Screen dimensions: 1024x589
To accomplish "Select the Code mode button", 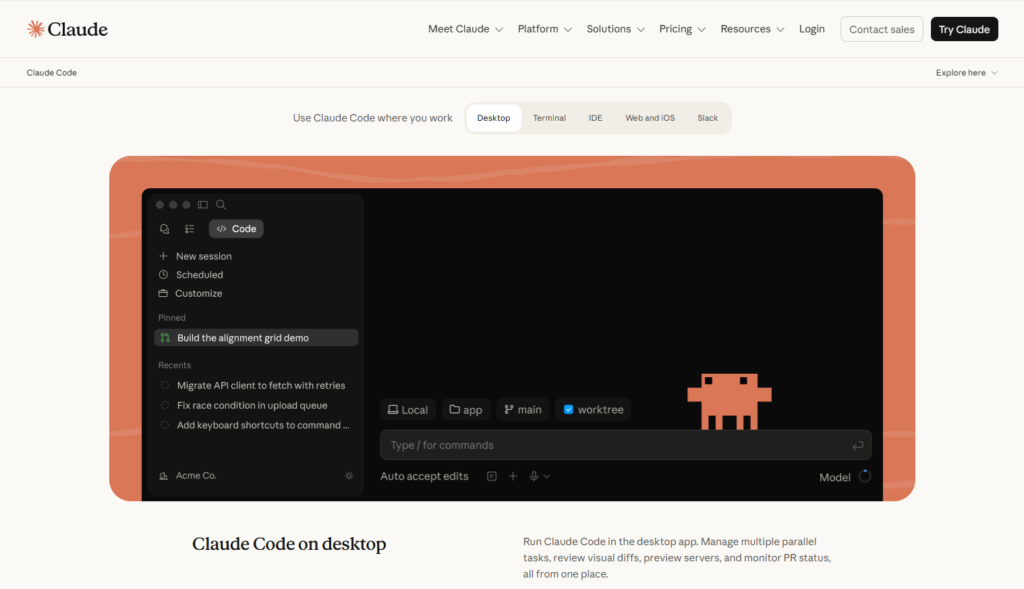I will tap(236, 229).
